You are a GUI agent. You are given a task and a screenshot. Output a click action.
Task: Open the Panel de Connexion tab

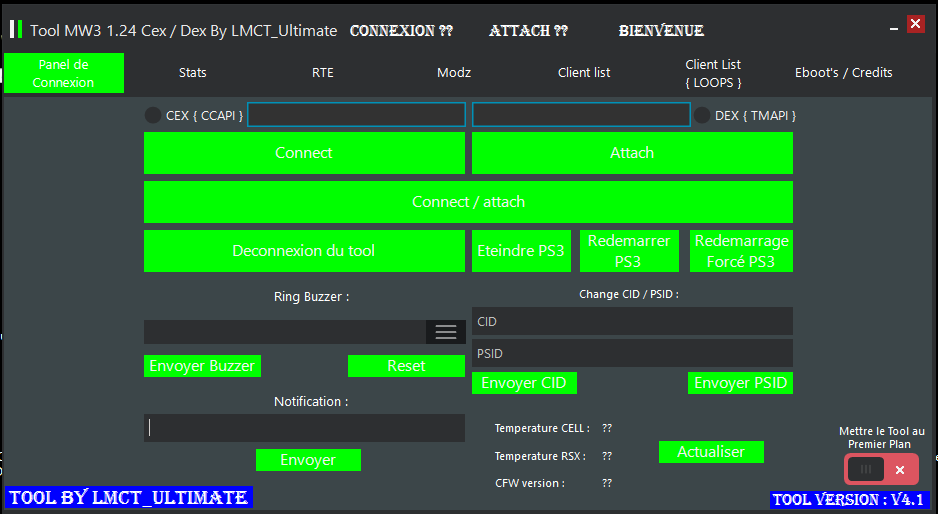tap(63, 73)
